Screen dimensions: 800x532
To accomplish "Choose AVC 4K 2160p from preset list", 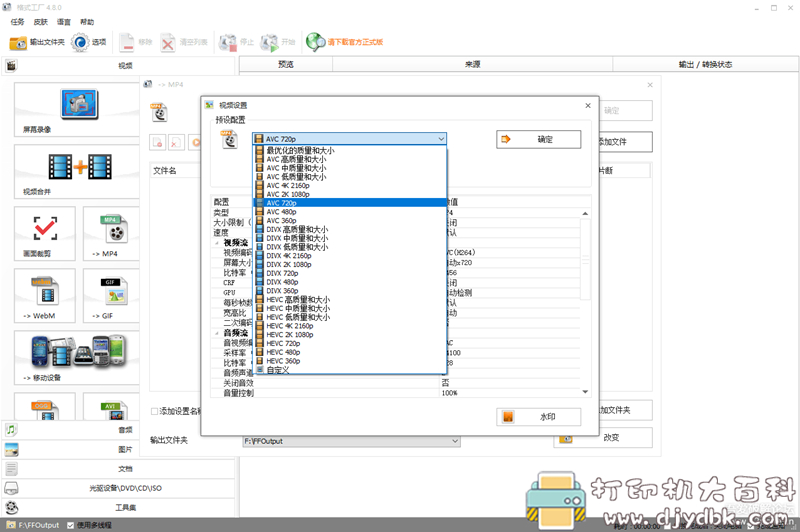I will 350,186.
